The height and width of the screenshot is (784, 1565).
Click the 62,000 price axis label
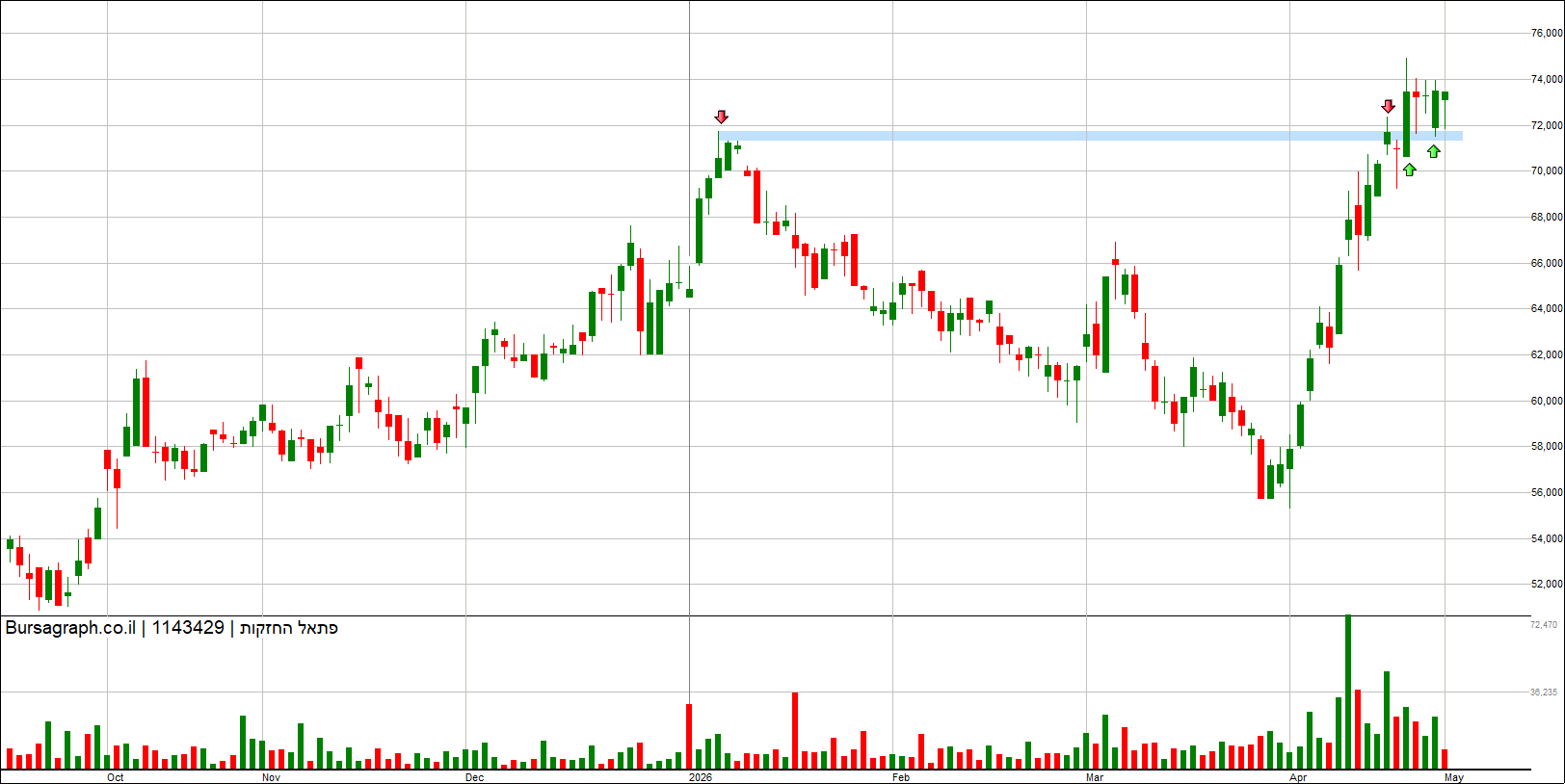point(1546,354)
